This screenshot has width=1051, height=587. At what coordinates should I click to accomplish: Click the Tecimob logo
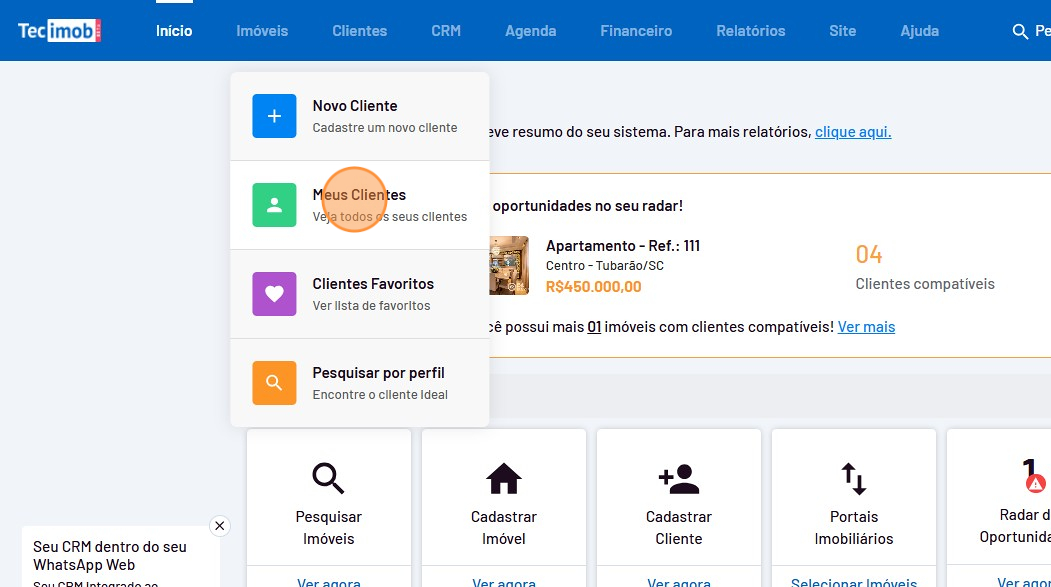coord(59,31)
